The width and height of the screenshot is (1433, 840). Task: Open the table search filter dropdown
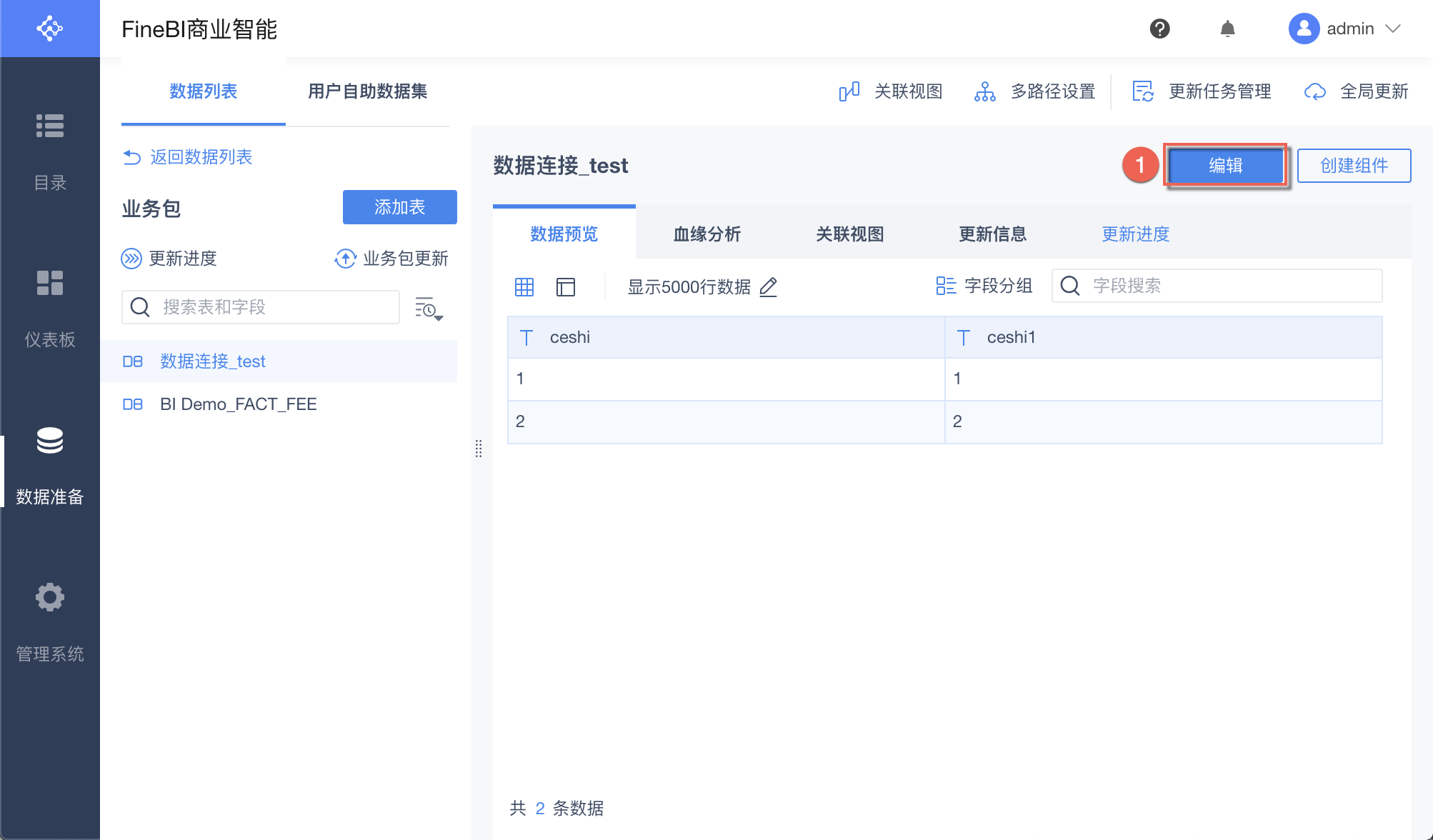(429, 309)
